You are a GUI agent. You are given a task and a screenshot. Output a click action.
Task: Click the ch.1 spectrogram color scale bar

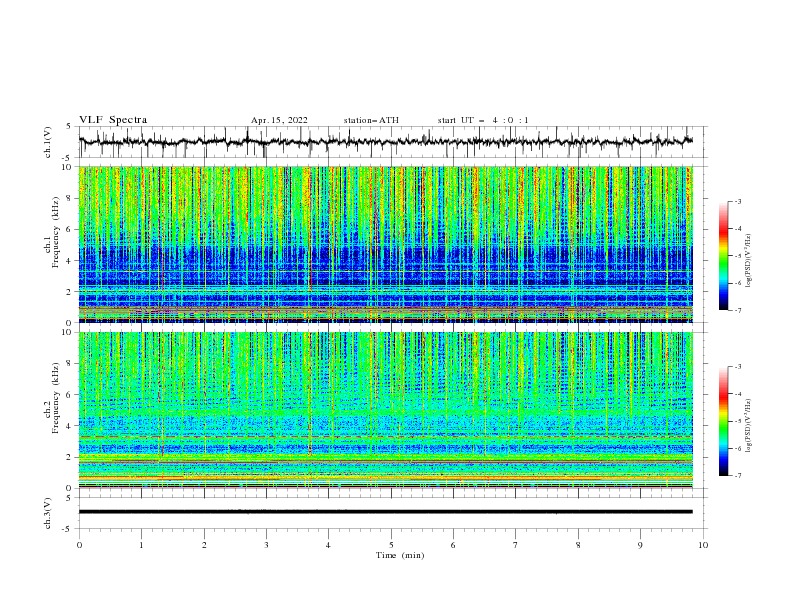723,256
